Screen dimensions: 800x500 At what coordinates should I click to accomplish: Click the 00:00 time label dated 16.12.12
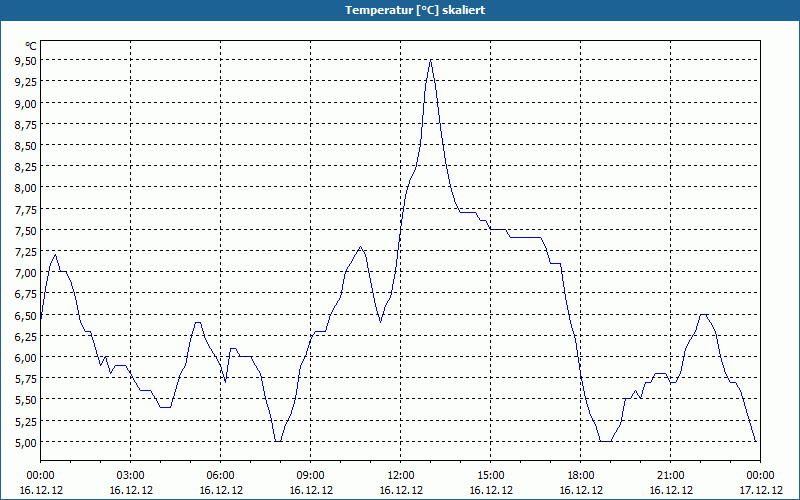40,476
